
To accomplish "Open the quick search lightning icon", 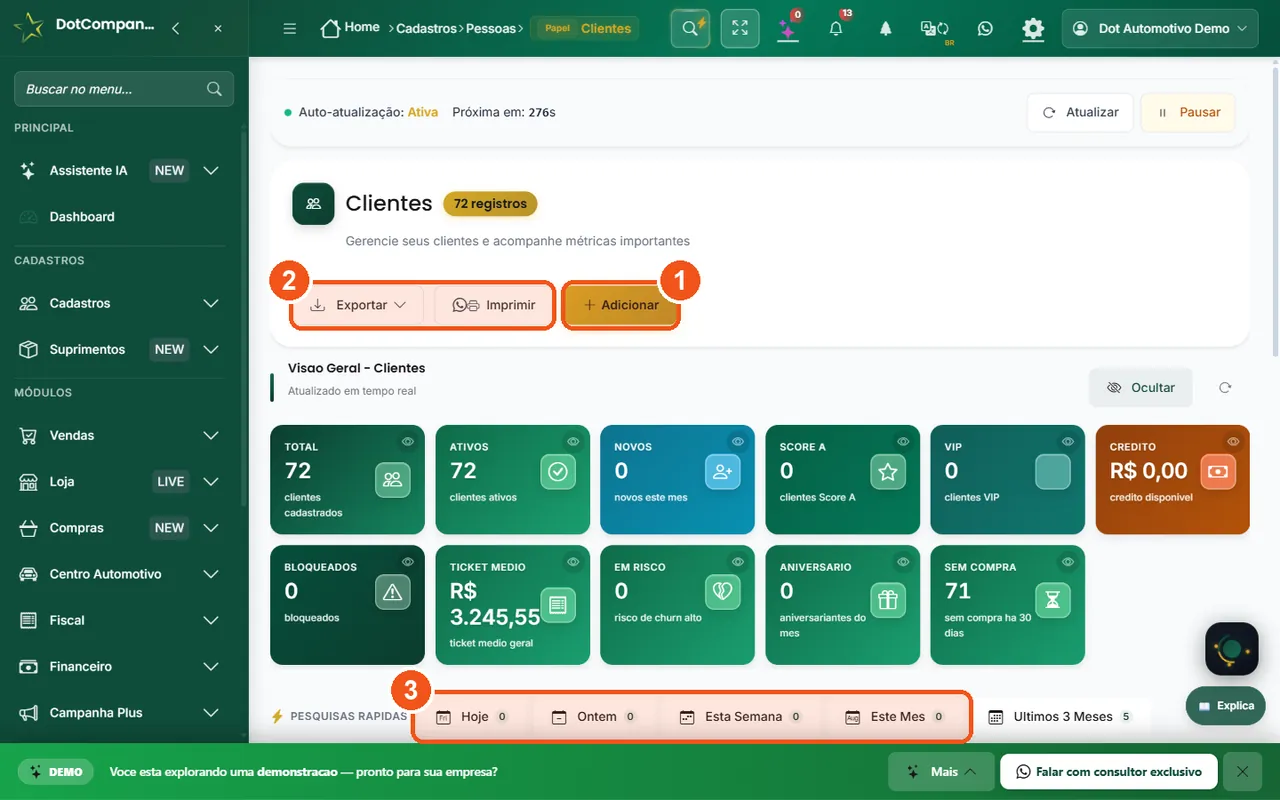I will point(690,28).
